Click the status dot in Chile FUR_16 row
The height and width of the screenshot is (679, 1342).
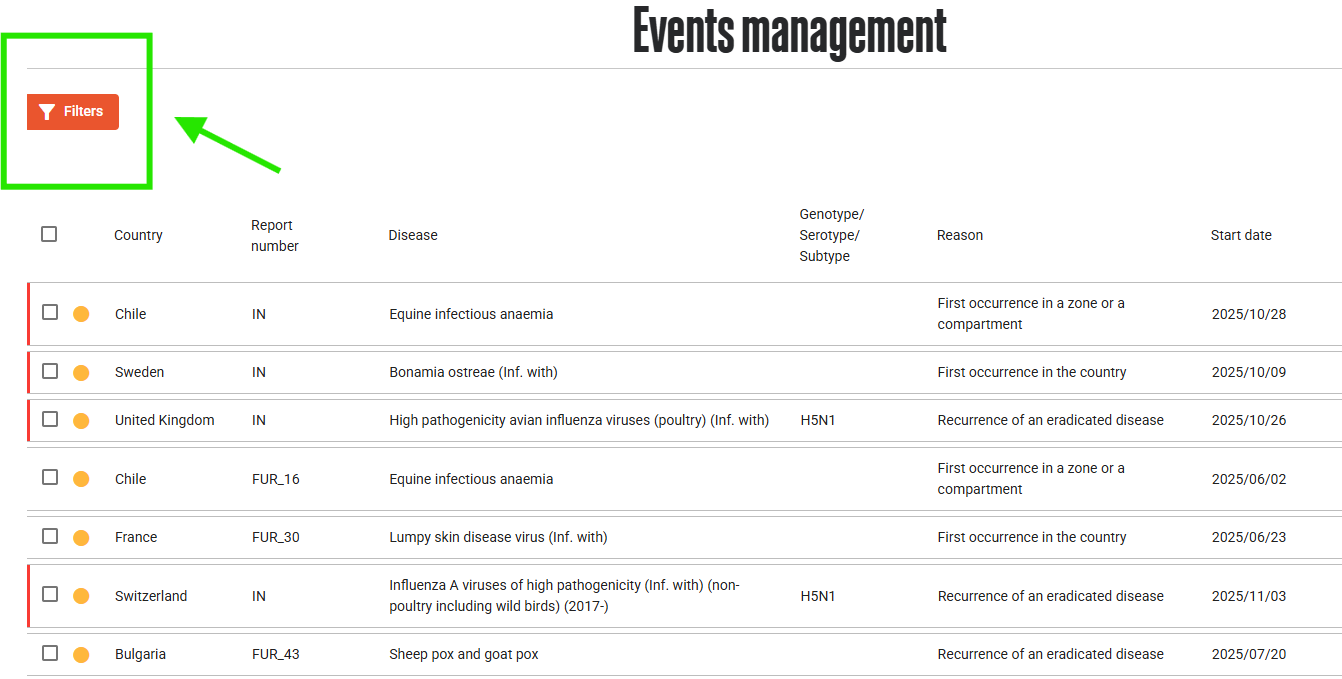click(x=81, y=479)
